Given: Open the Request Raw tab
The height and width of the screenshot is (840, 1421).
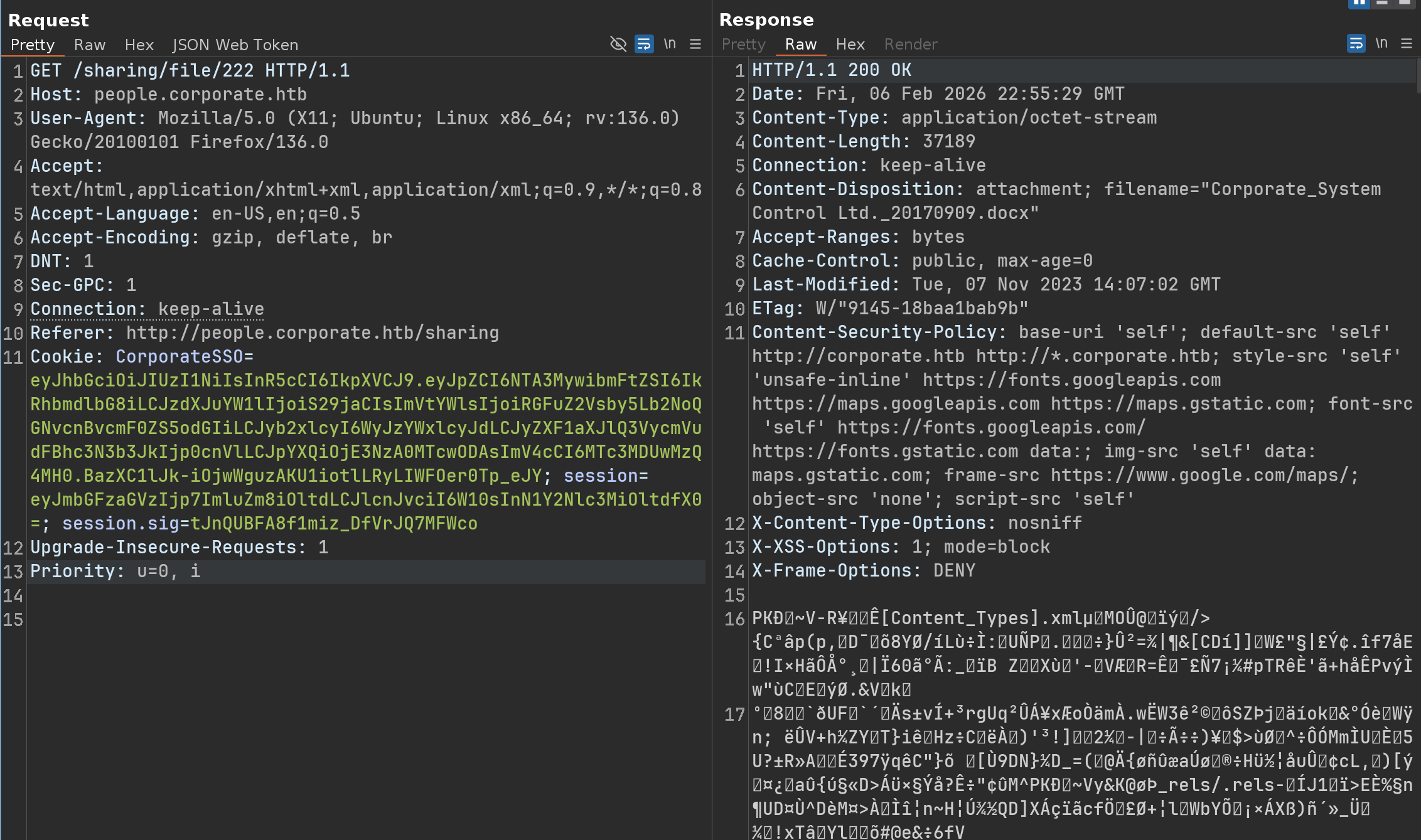Looking at the screenshot, I should (x=89, y=45).
